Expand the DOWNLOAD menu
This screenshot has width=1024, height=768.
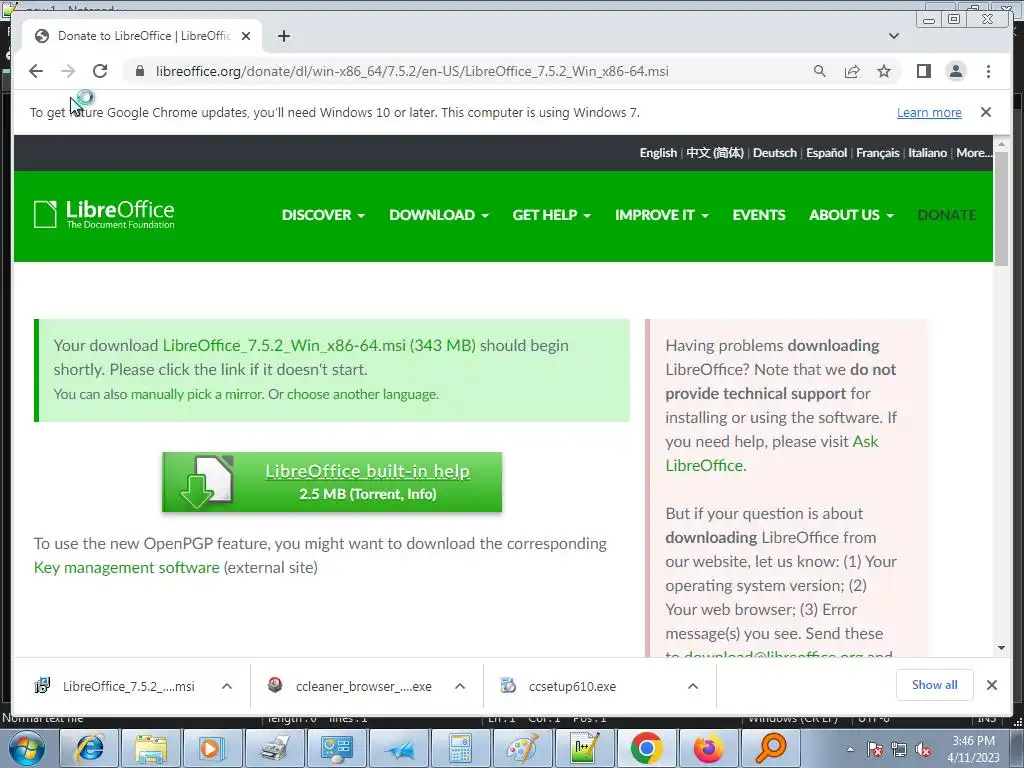pos(439,215)
